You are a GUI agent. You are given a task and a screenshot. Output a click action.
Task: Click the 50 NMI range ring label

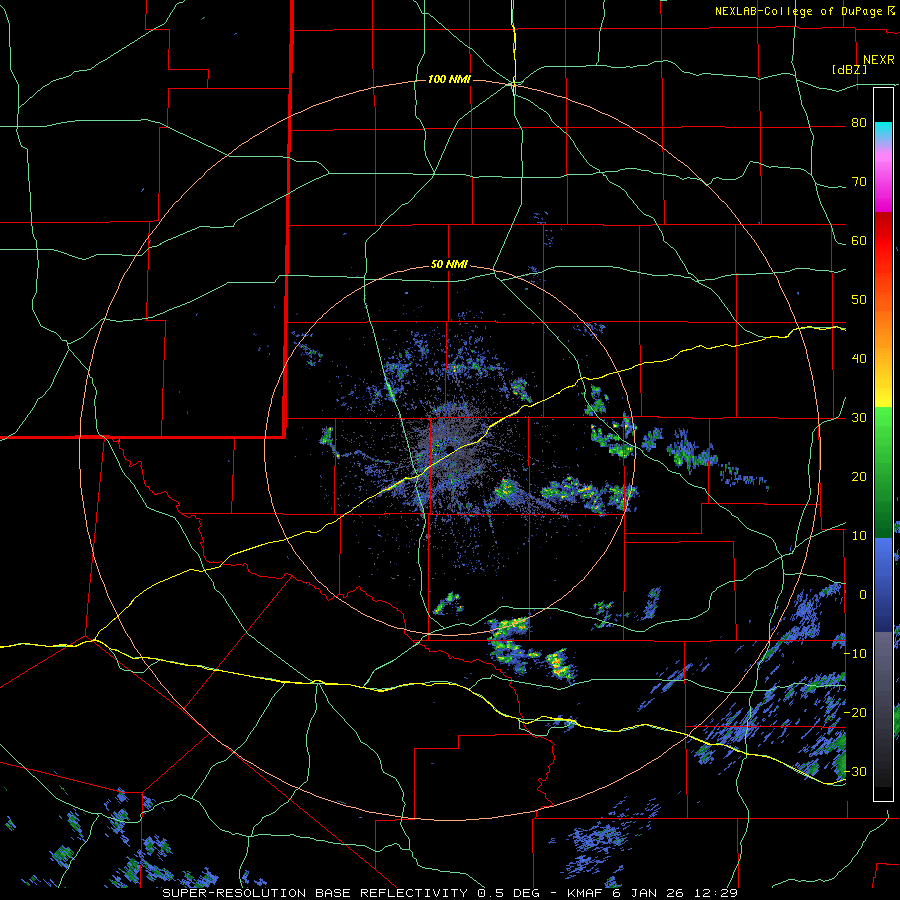[x=449, y=265]
